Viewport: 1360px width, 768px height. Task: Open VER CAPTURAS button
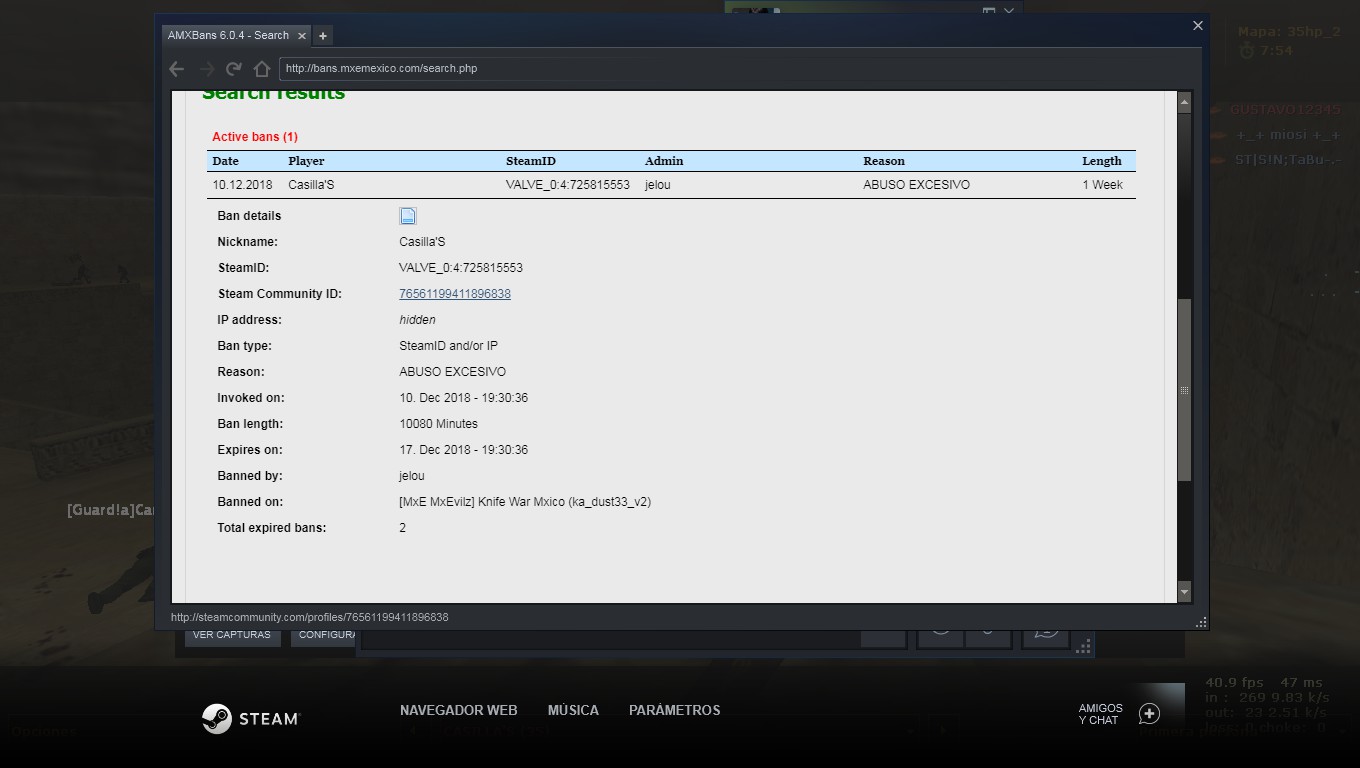[232, 635]
